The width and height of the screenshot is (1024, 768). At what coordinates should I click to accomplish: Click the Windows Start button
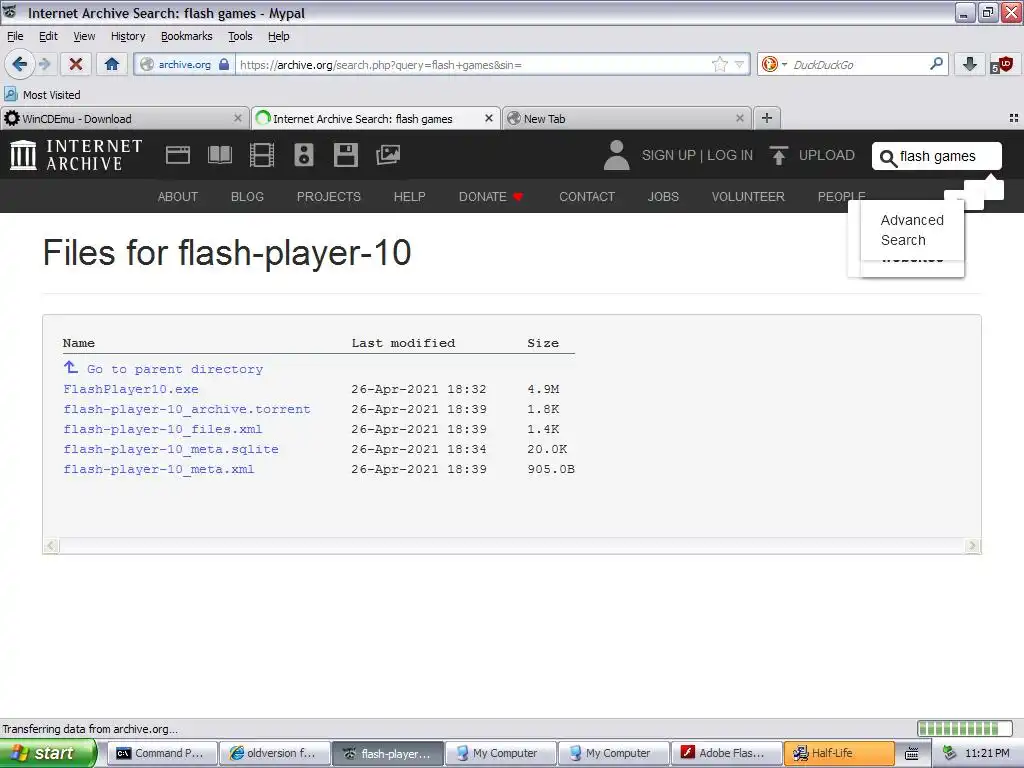47,753
